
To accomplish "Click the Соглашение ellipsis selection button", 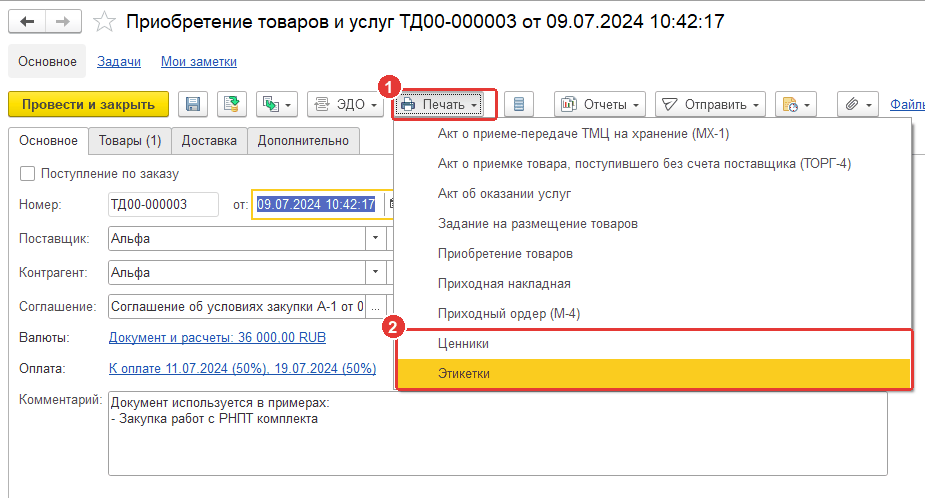I will coord(375,307).
